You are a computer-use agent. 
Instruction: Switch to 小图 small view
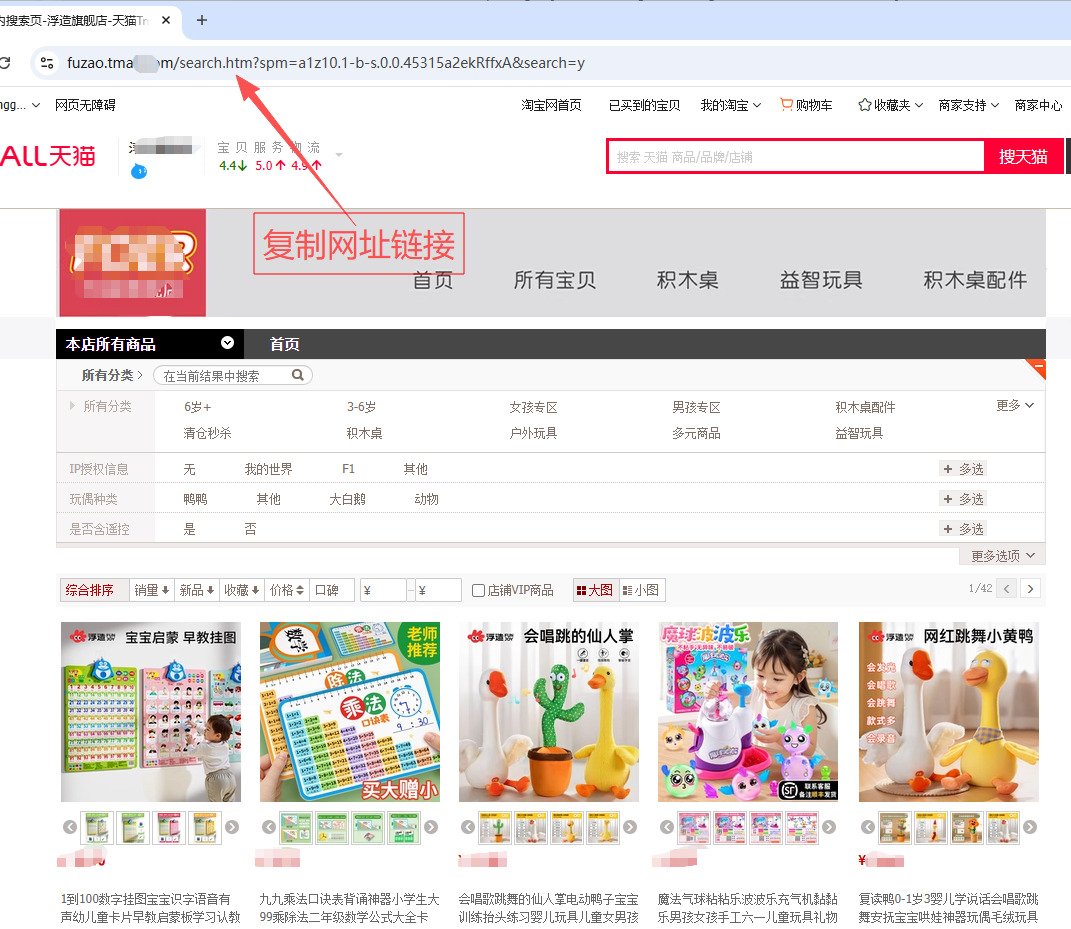click(642, 590)
